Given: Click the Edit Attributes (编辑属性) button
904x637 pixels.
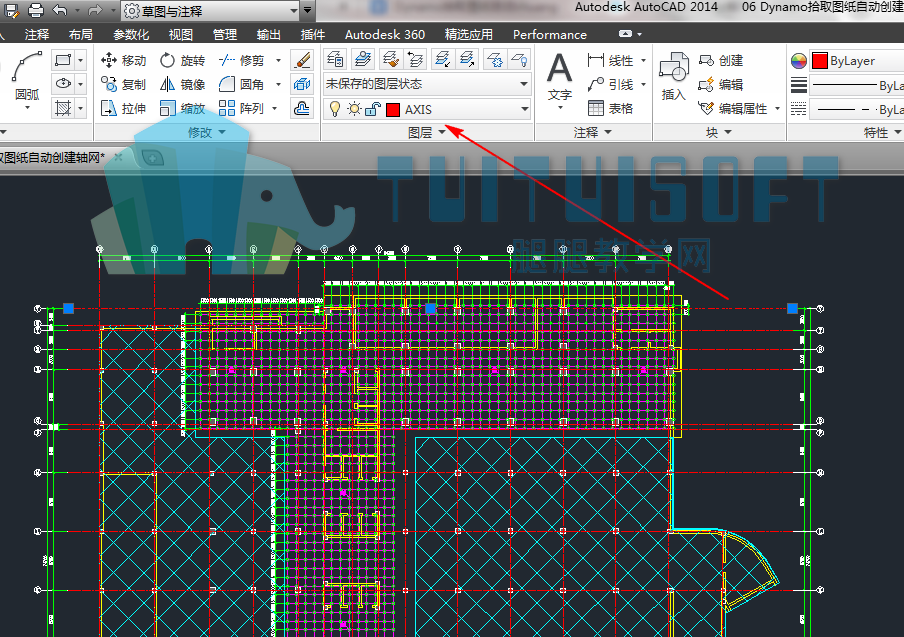Looking at the screenshot, I should 739,108.
